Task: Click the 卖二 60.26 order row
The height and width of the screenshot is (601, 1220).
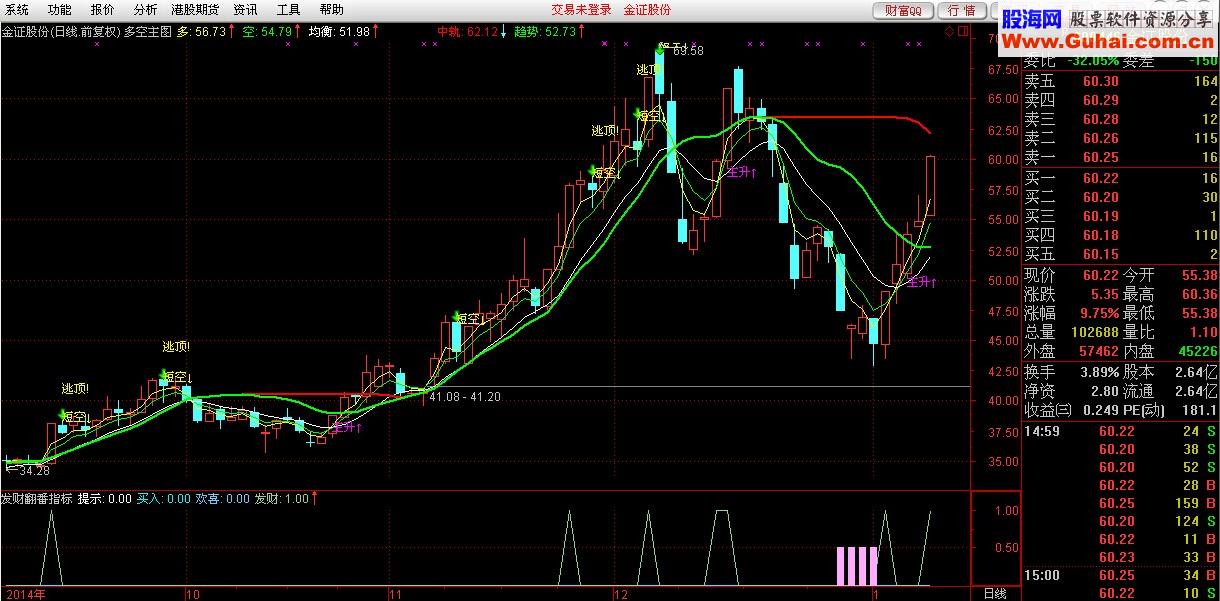Action: coord(1121,138)
